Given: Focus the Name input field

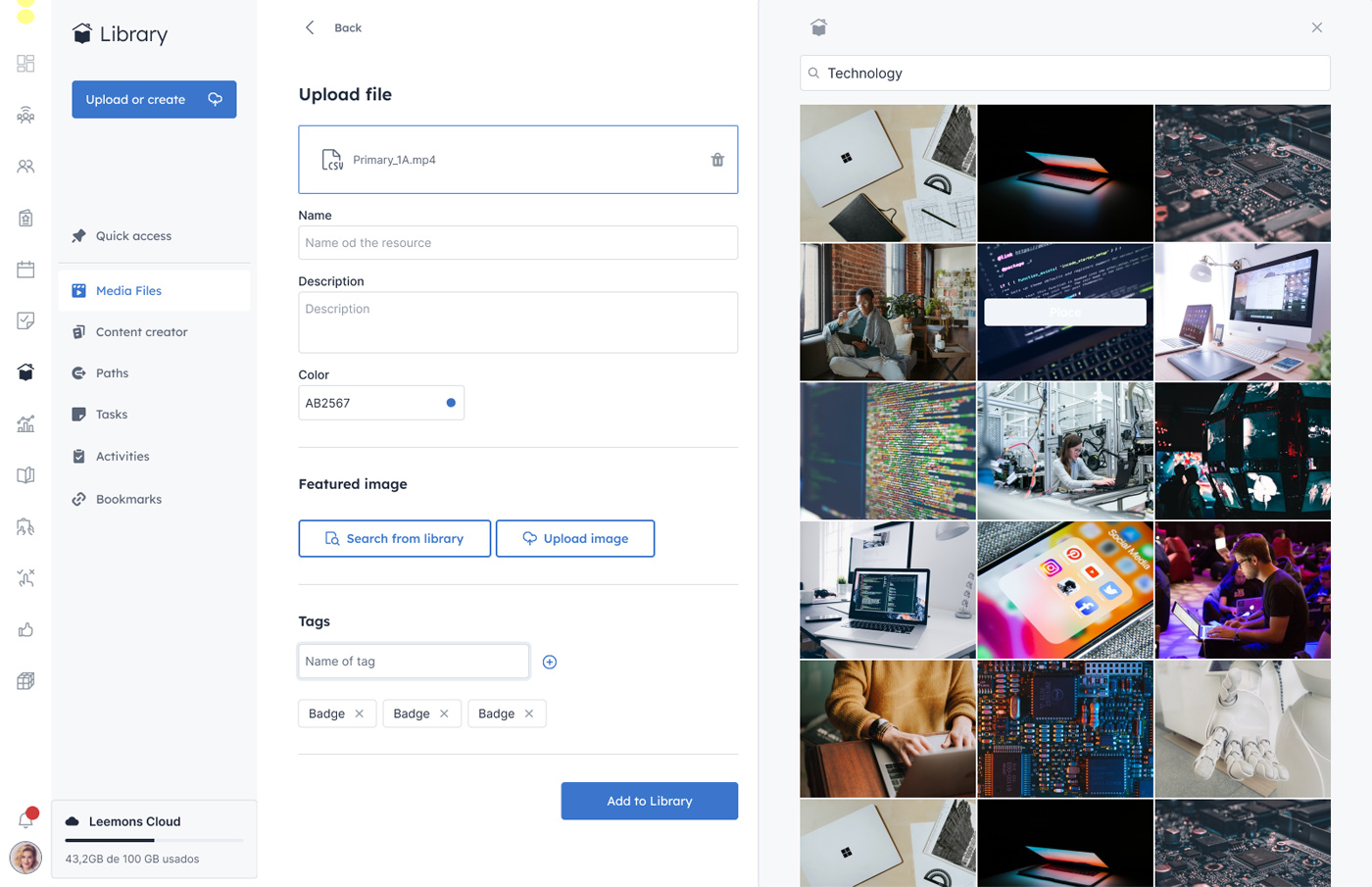Looking at the screenshot, I should click(517, 243).
